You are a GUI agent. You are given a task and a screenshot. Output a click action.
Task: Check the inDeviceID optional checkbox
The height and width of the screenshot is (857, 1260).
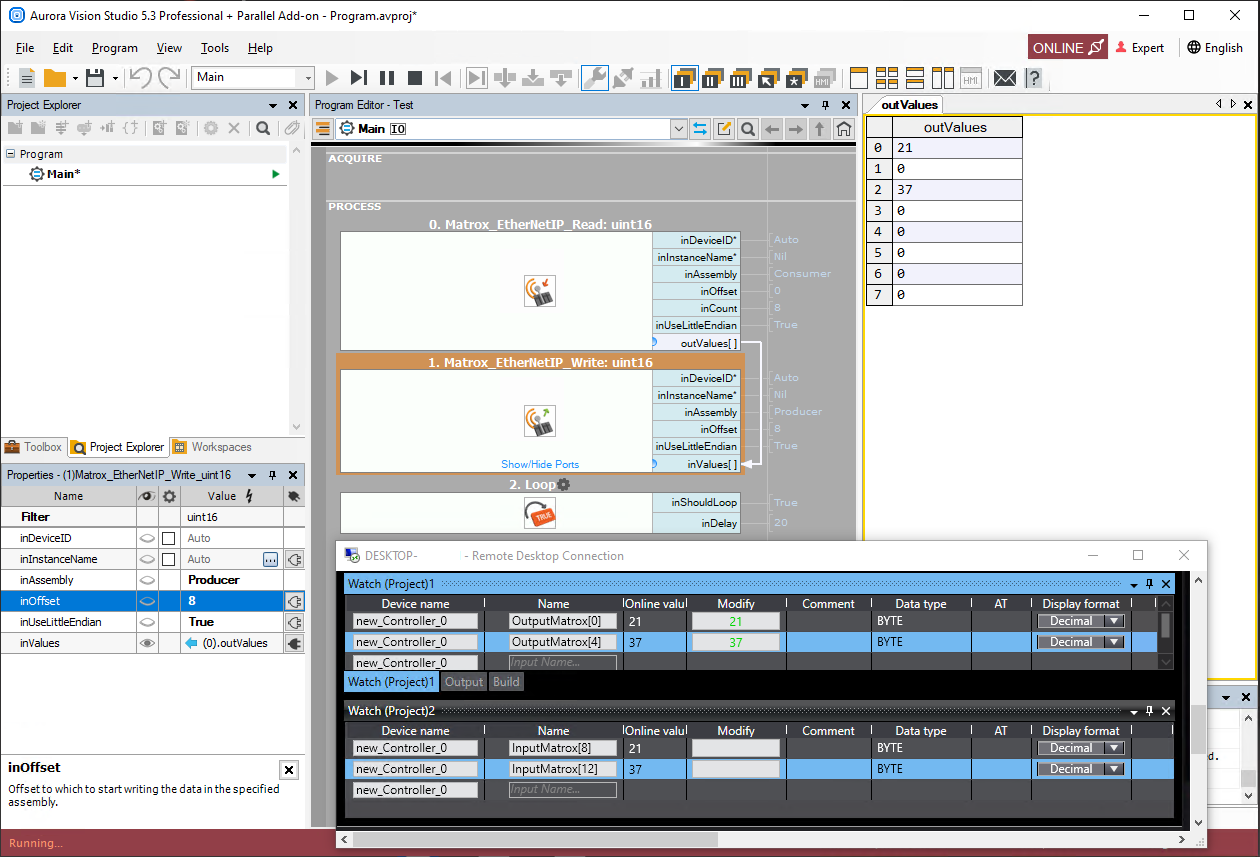click(168, 538)
